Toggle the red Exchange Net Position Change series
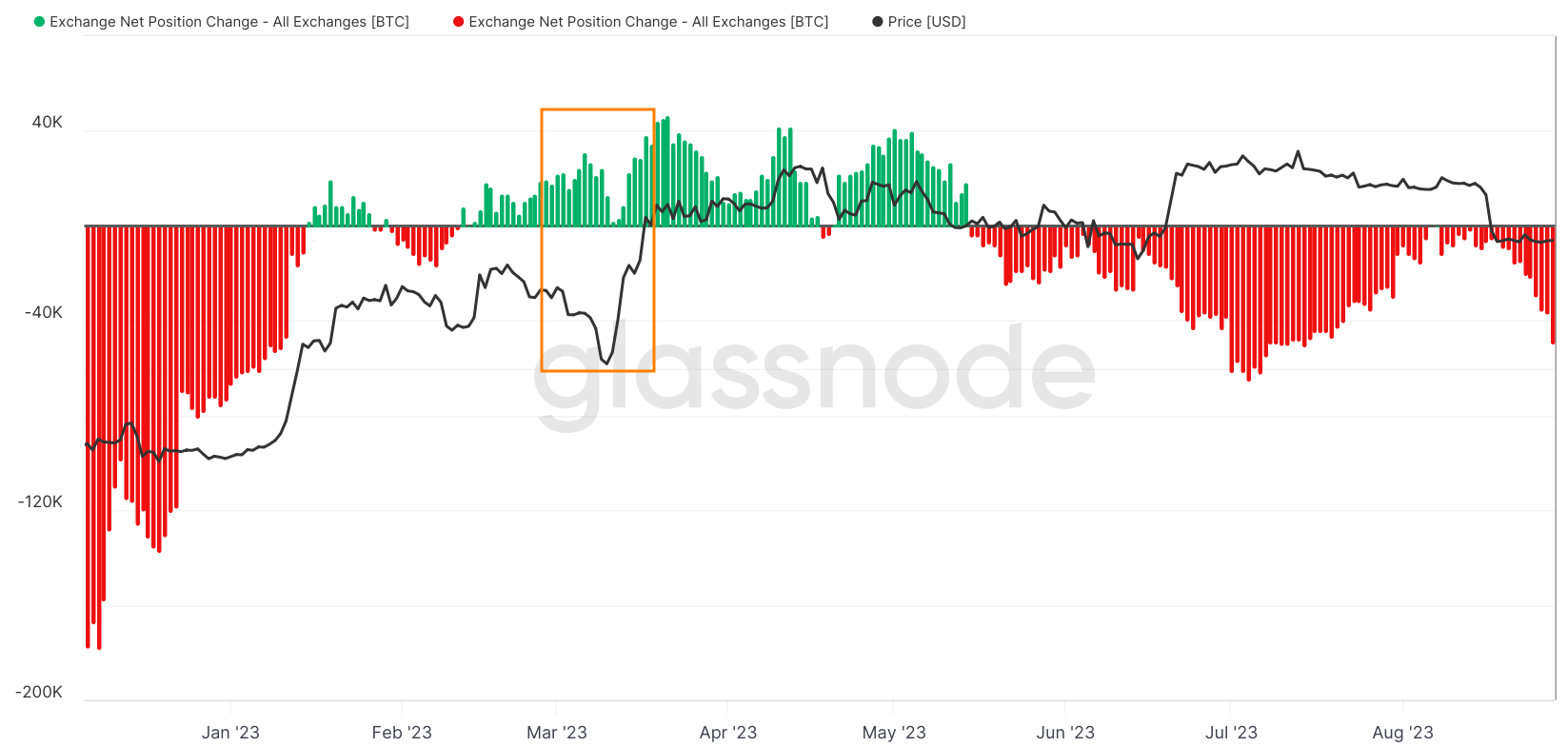This screenshot has height=747, width=1568. (x=648, y=22)
